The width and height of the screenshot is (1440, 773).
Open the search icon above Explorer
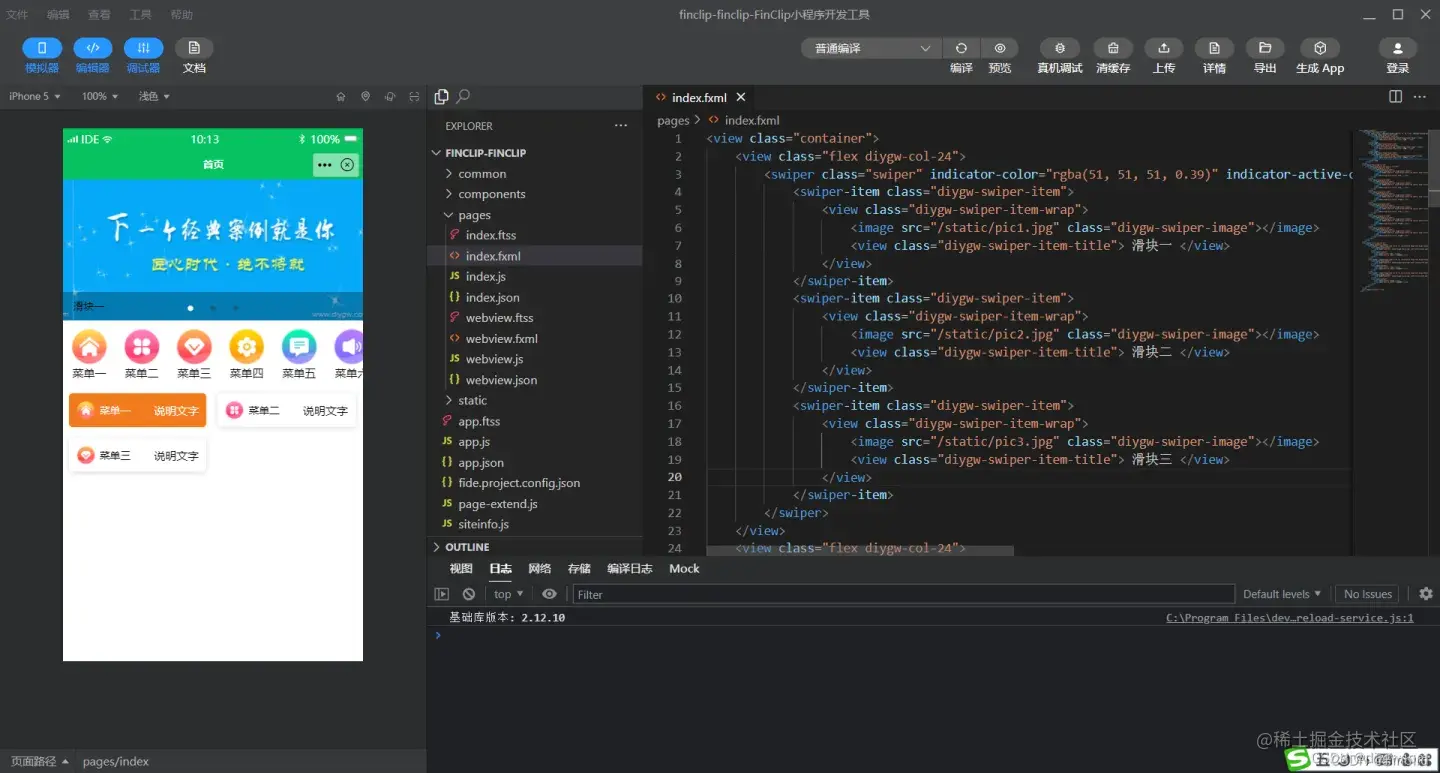click(x=463, y=96)
